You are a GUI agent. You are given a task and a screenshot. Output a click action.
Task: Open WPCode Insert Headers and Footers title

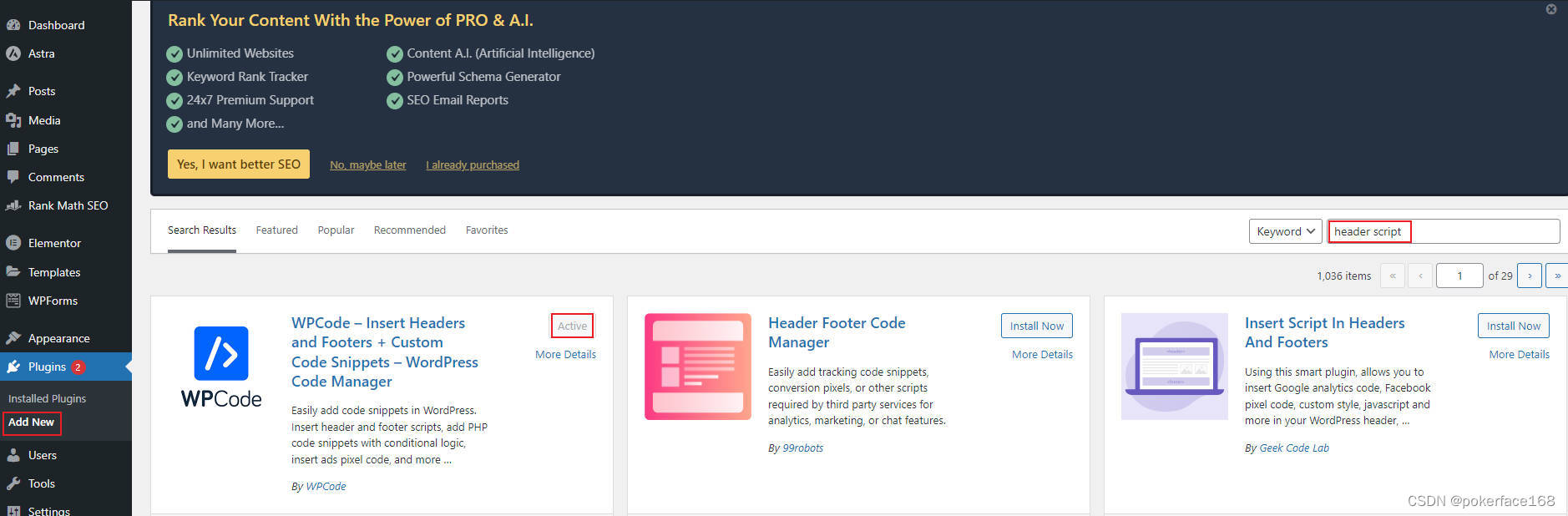pyautogui.click(x=385, y=352)
